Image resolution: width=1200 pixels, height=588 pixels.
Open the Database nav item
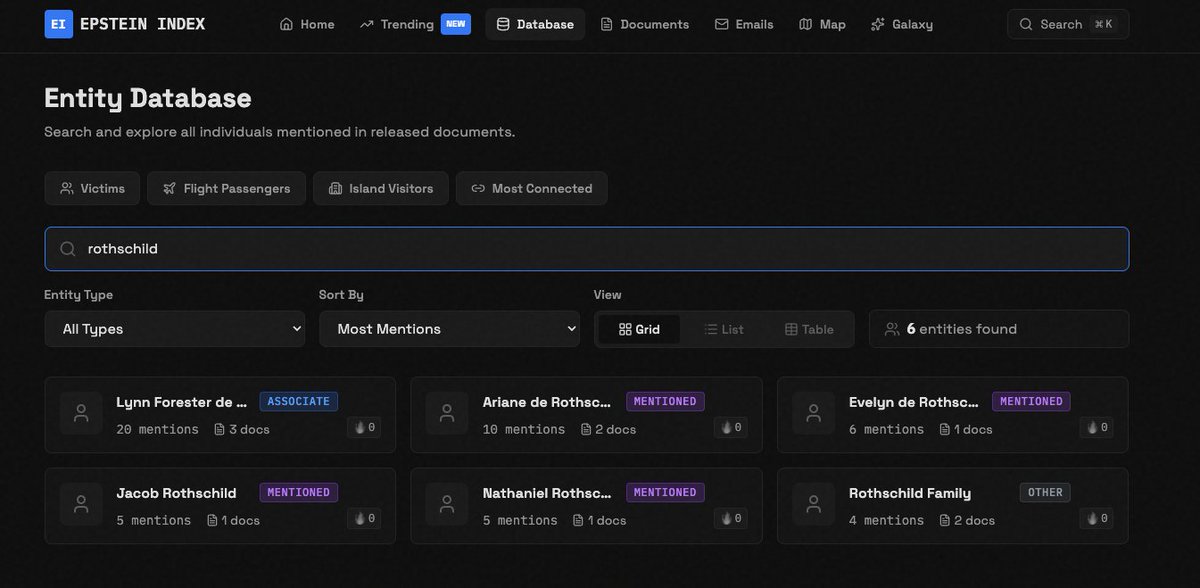(535, 24)
